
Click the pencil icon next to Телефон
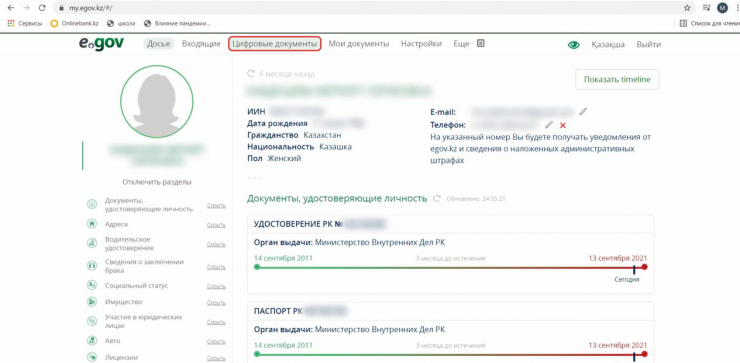(x=549, y=125)
